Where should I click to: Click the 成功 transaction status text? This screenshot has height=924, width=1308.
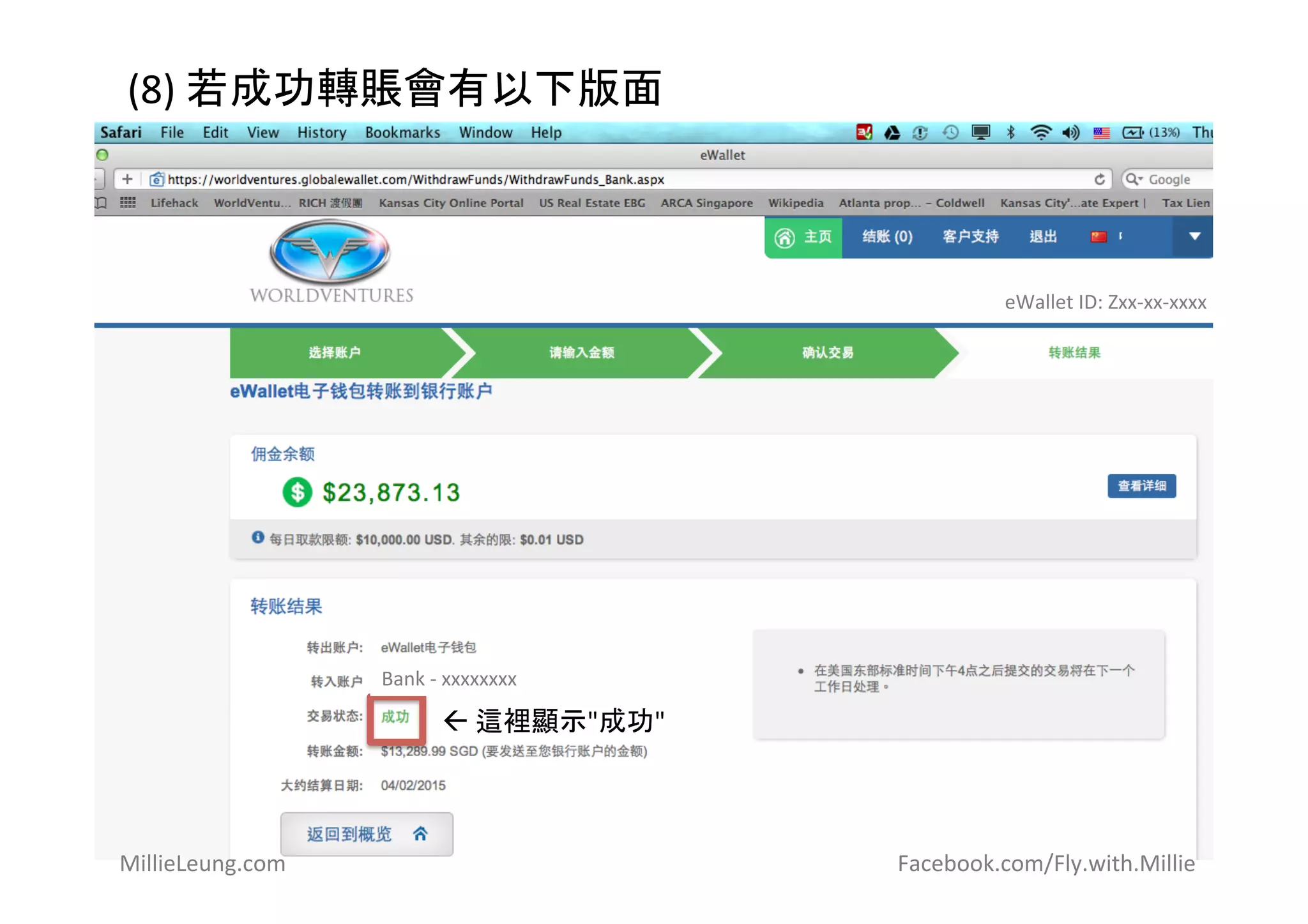(395, 716)
